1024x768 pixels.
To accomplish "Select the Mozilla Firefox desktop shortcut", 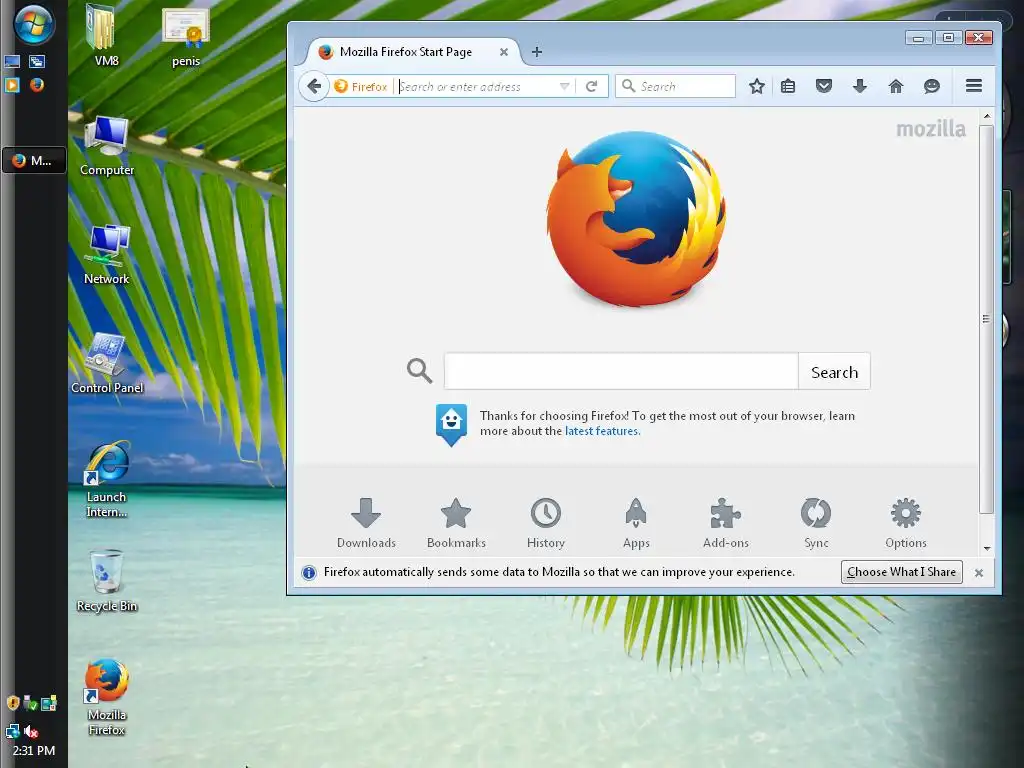I will click(106, 697).
